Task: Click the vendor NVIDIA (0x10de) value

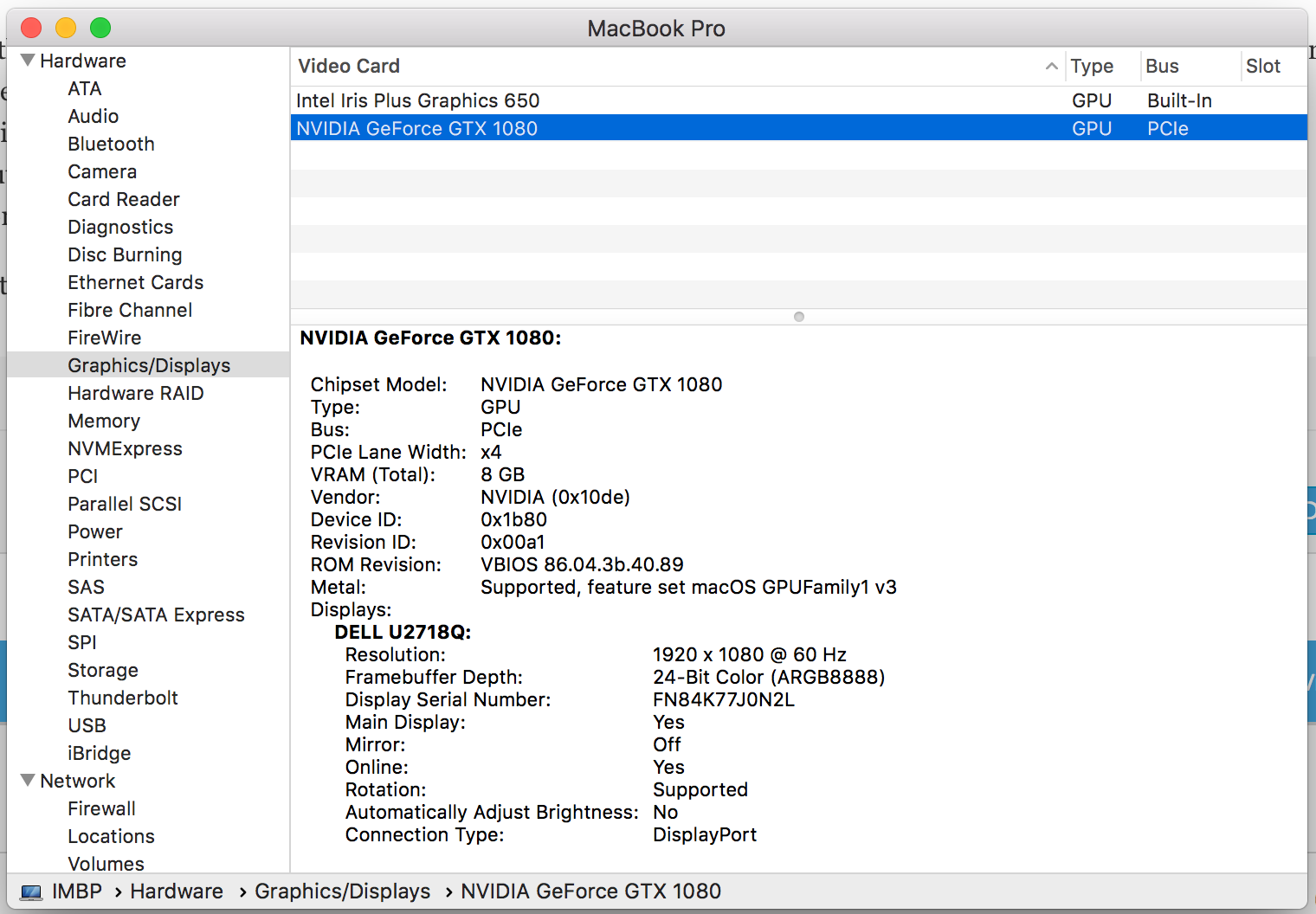Action: [555, 497]
